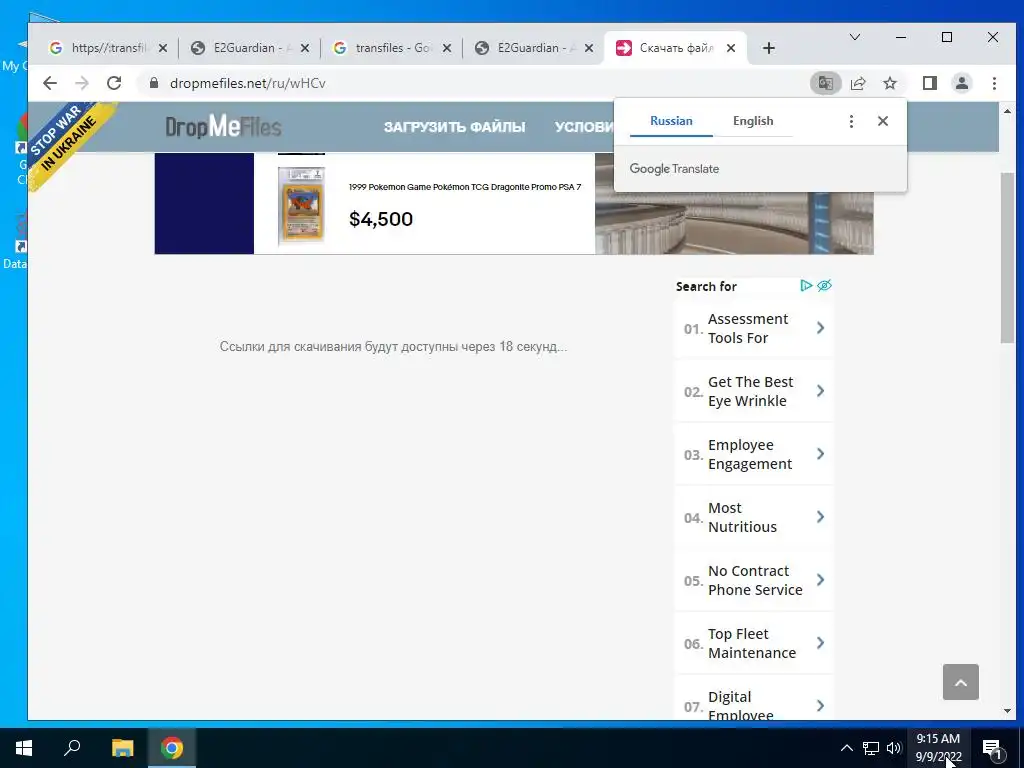Select Russian in translate popup
This screenshot has height=768, width=1024.
671,121
